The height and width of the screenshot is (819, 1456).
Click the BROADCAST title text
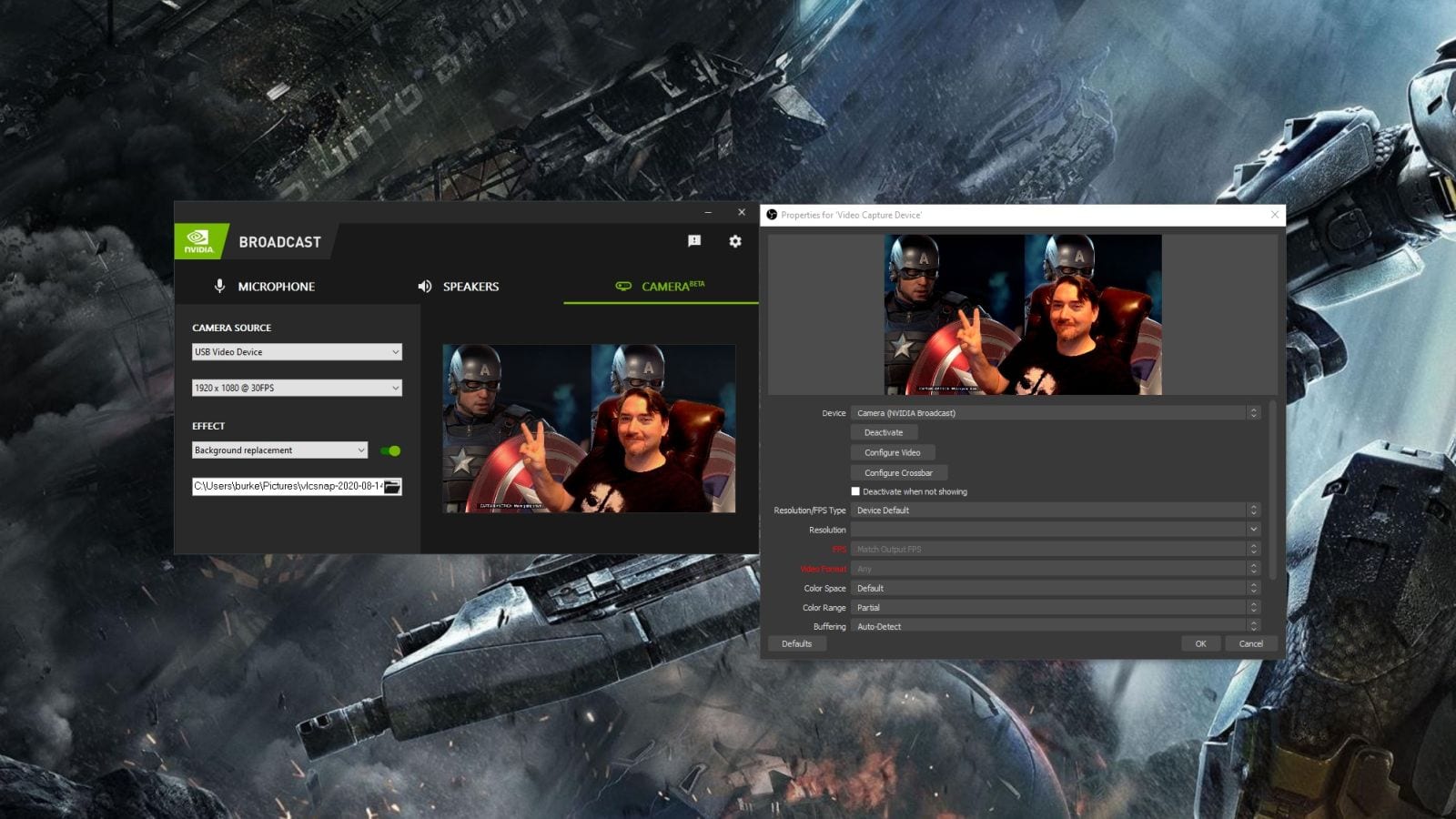pos(280,242)
